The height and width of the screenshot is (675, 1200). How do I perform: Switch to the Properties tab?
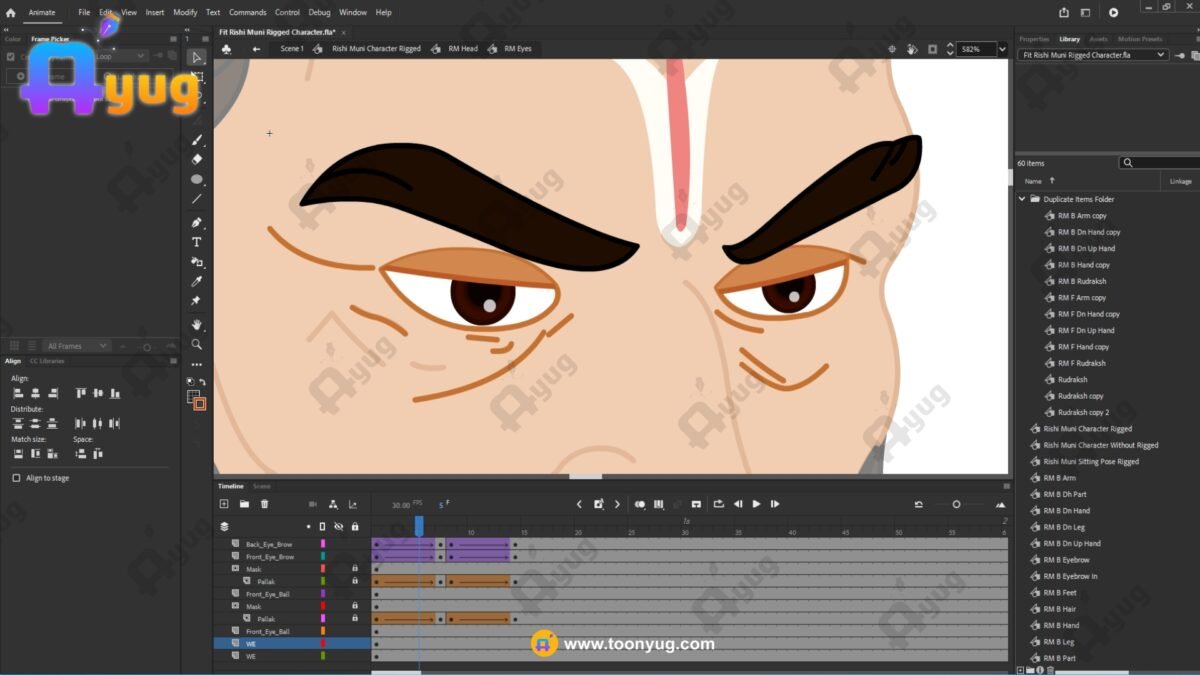pos(1033,39)
